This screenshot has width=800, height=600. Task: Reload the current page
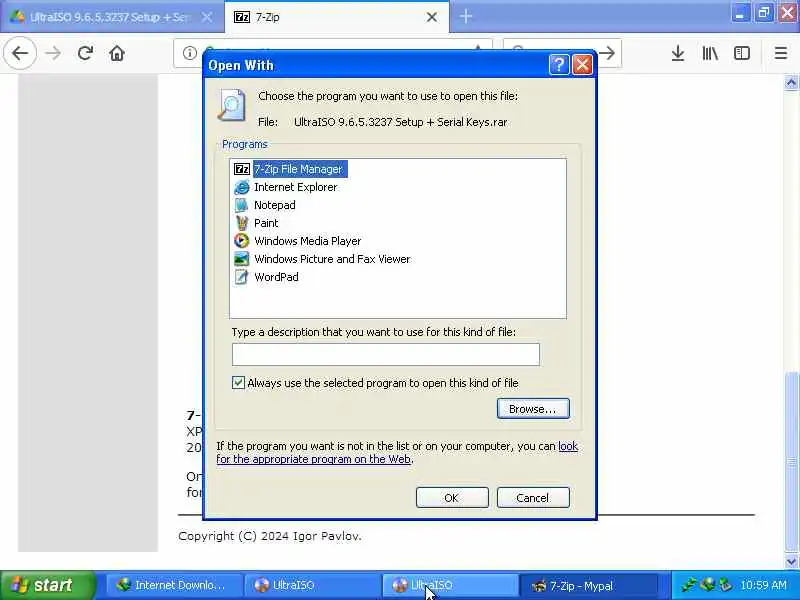pos(85,53)
